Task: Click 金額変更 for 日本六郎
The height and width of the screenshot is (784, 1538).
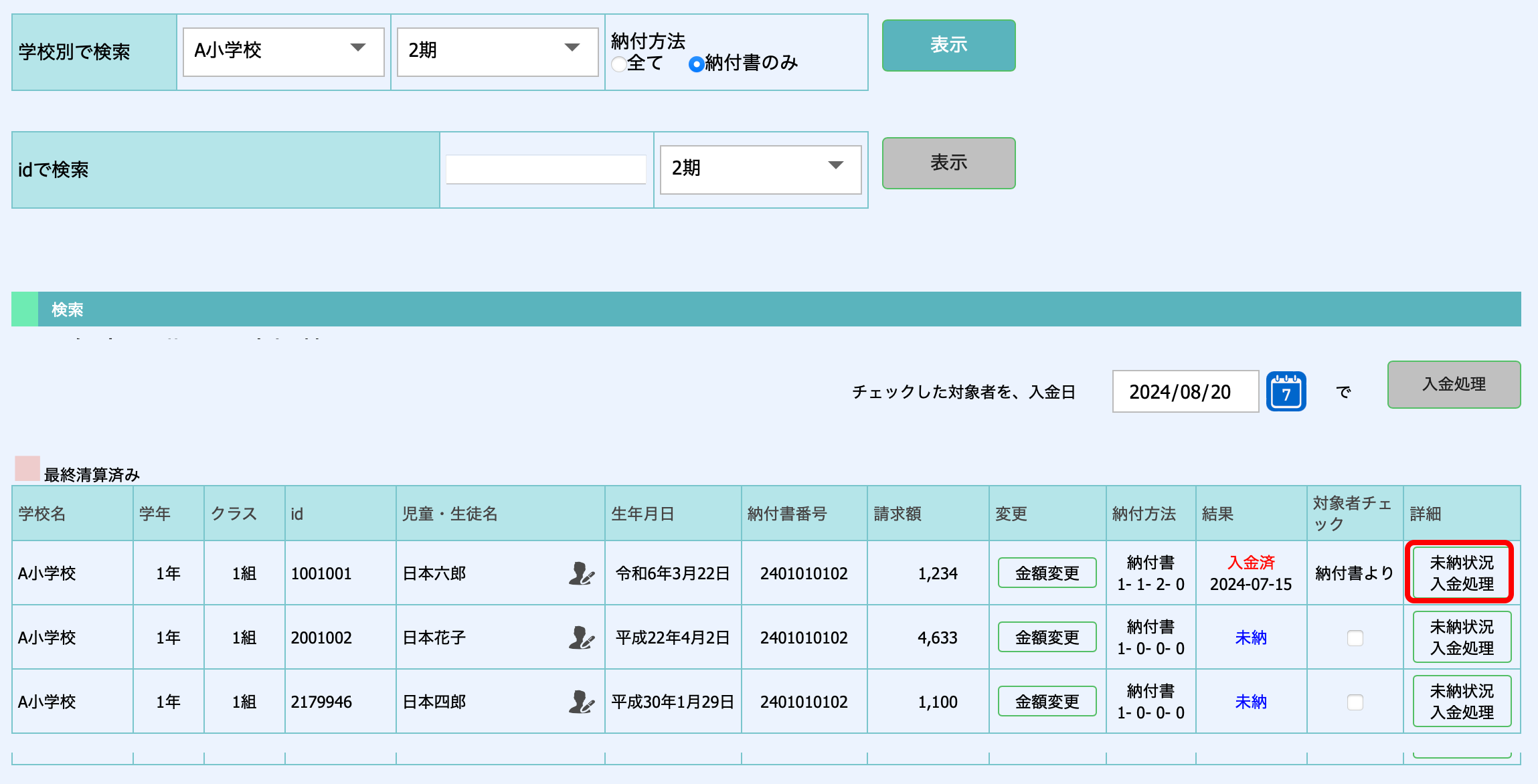Action: pyautogui.click(x=1047, y=573)
